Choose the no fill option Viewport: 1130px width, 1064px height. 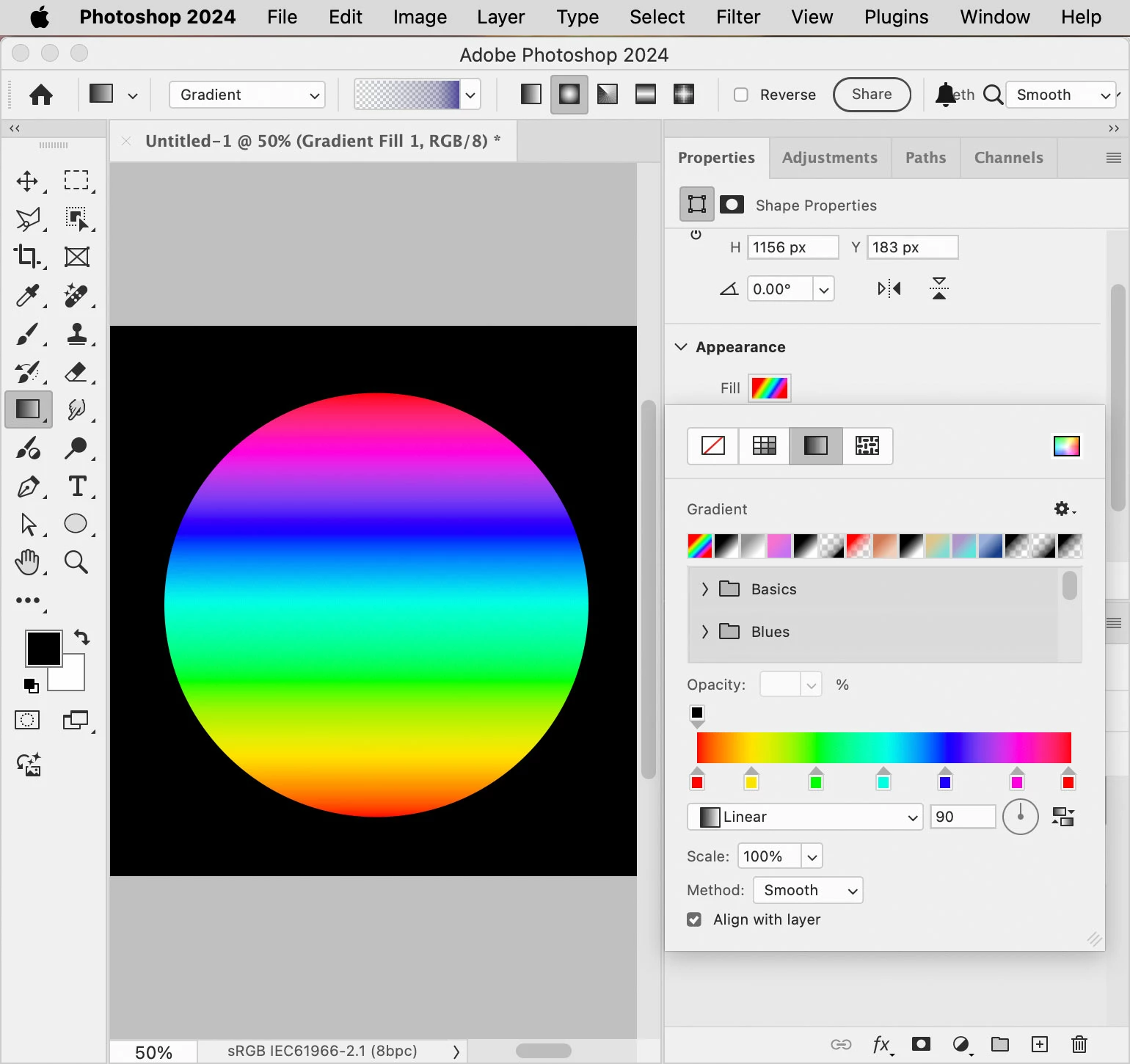tap(712, 445)
